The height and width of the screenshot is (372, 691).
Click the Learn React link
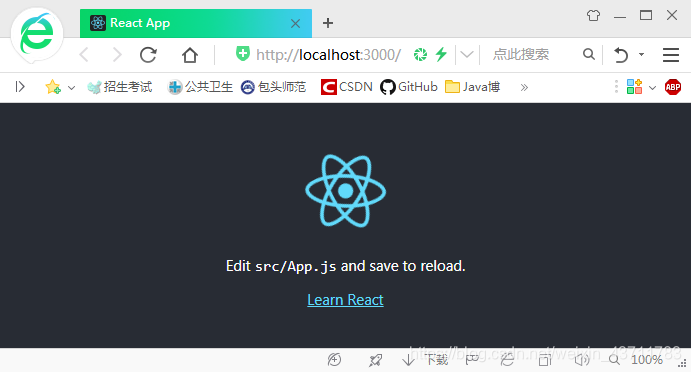346,300
